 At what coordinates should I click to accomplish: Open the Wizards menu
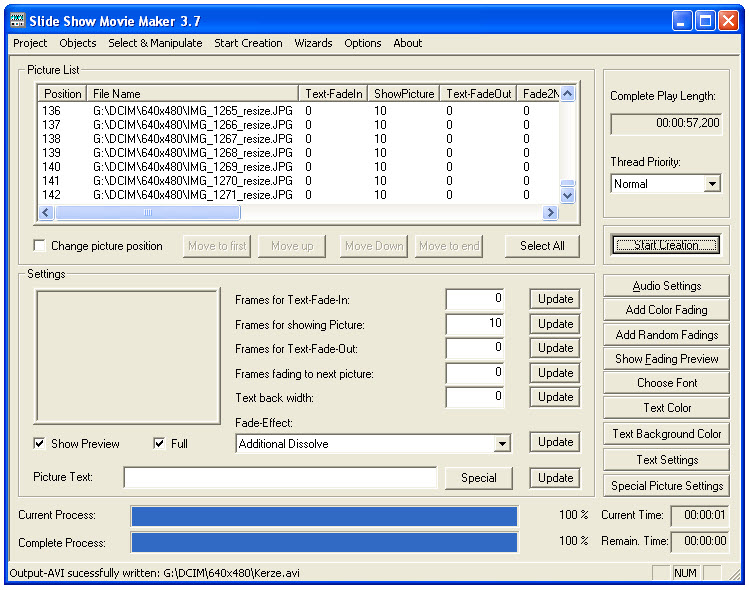[x=313, y=43]
